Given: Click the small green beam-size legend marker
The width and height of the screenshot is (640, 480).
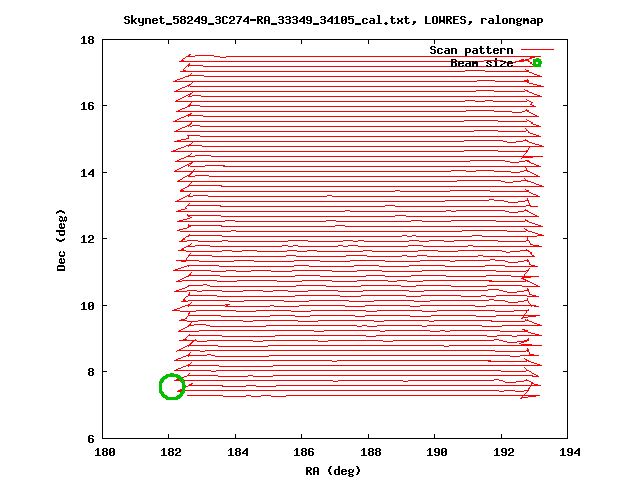Looking at the screenshot, I should (x=537, y=63).
